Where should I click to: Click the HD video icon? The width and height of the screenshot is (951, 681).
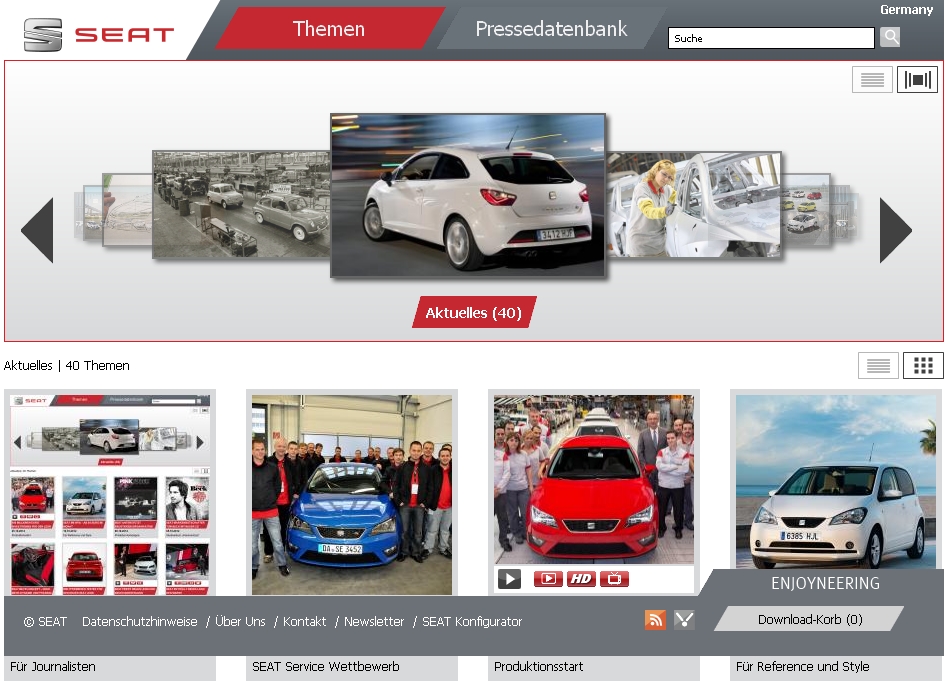[581, 579]
